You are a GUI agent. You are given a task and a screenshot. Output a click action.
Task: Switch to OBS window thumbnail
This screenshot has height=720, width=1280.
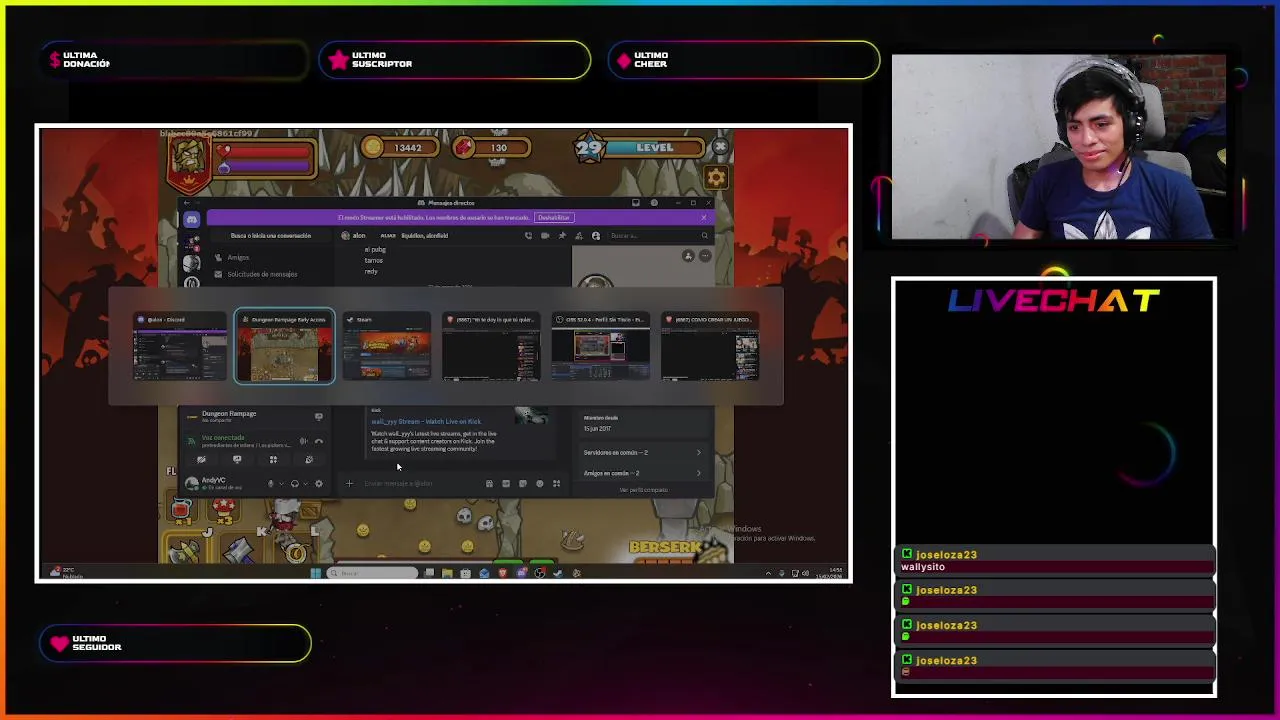[x=600, y=347]
